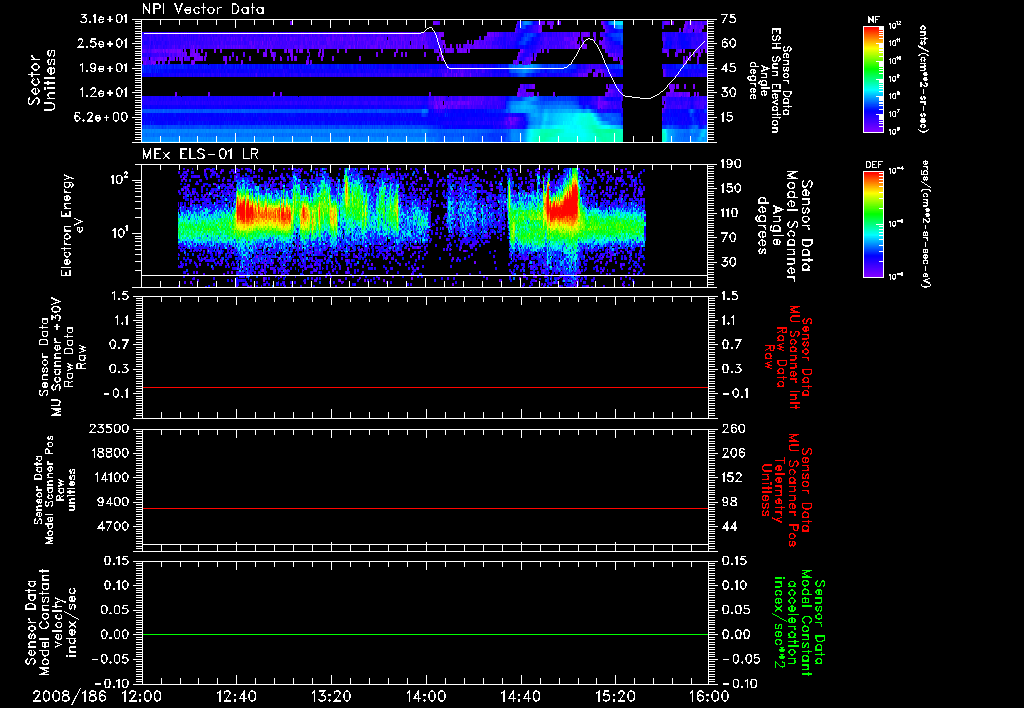Click the "152" telemetry axis value
1024x708 pixels.
coord(731,477)
